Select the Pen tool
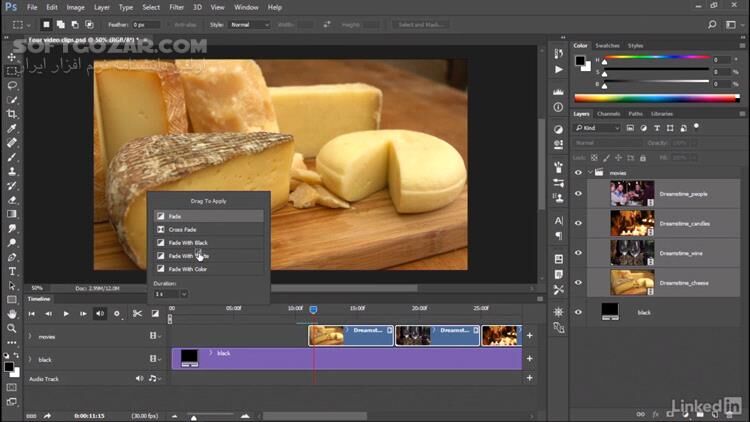The width and height of the screenshot is (750, 422). [12, 257]
